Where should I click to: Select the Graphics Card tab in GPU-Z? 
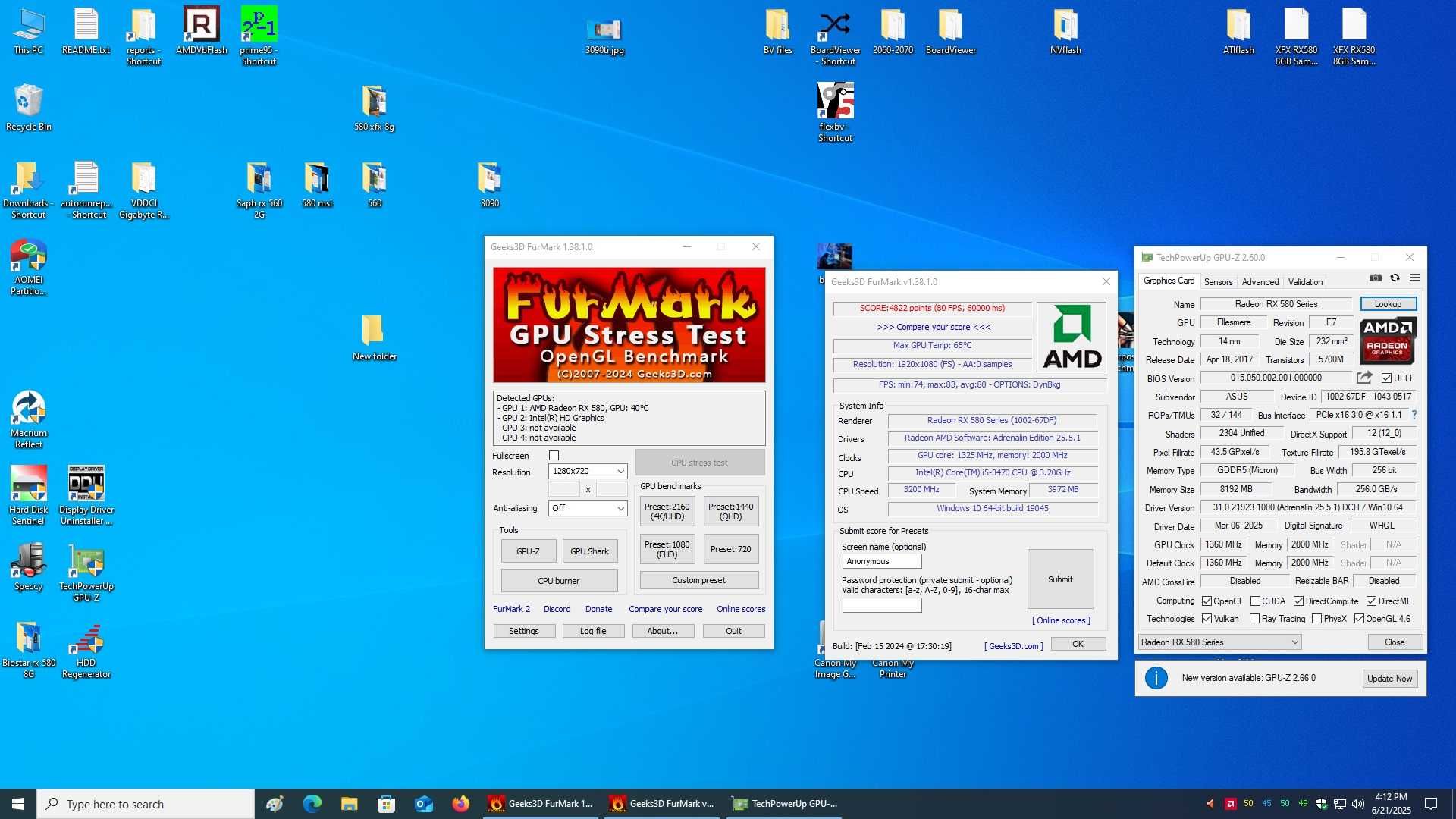[x=1169, y=281]
